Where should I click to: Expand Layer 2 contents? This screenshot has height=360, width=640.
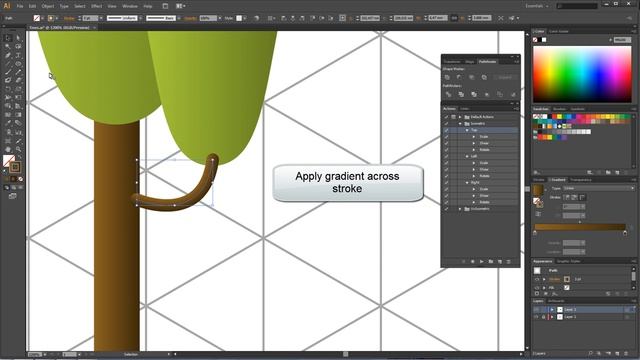[x=552, y=309]
